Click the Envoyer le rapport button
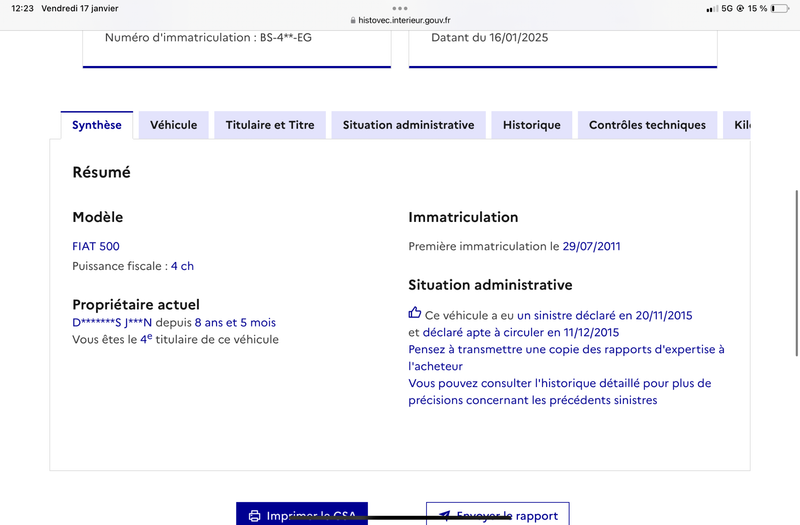 [x=497, y=514]
